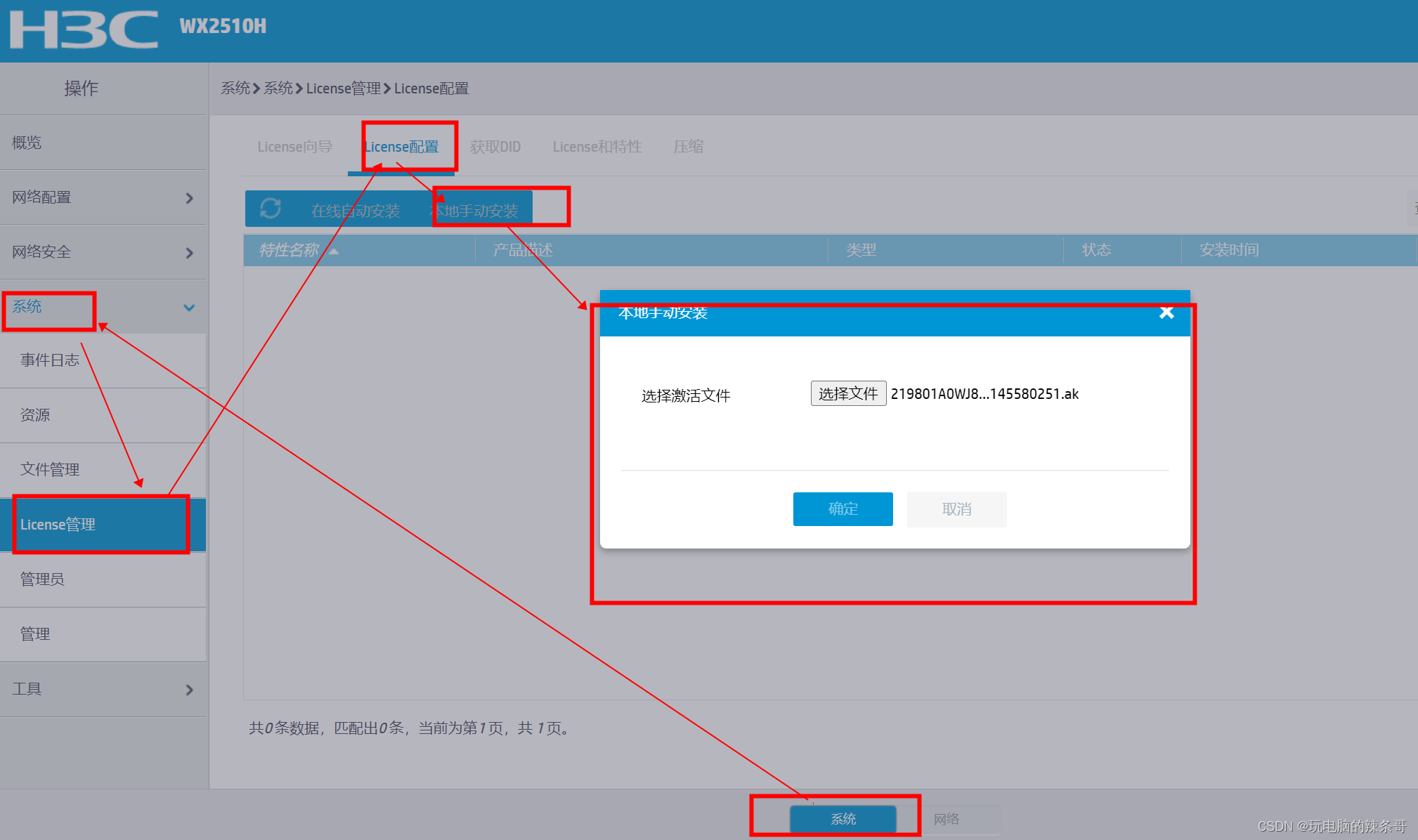Image resolution: width=1418 pixels, height=840 pixels.
Task: Open 工具 sidebar item
Action: [103, 689]
